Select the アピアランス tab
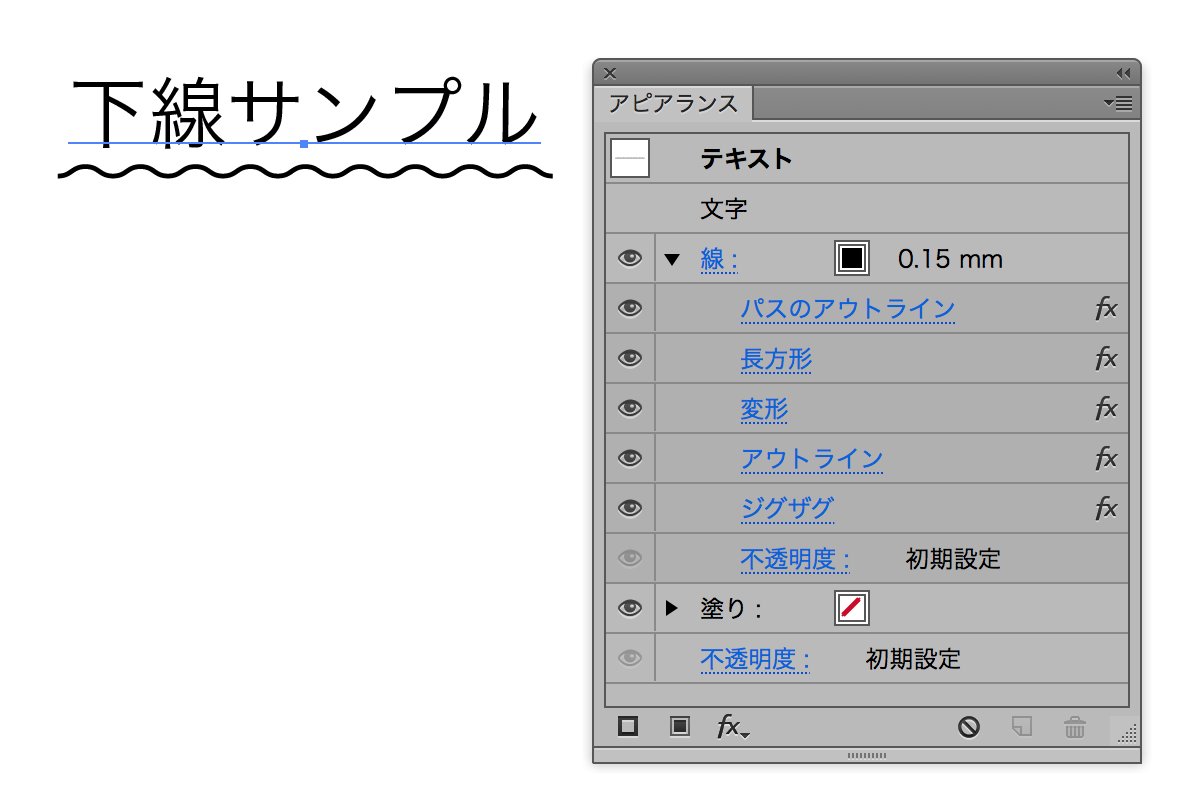Screen dimensions: 1186x812 pyautogui.click(x=673, y=103)
